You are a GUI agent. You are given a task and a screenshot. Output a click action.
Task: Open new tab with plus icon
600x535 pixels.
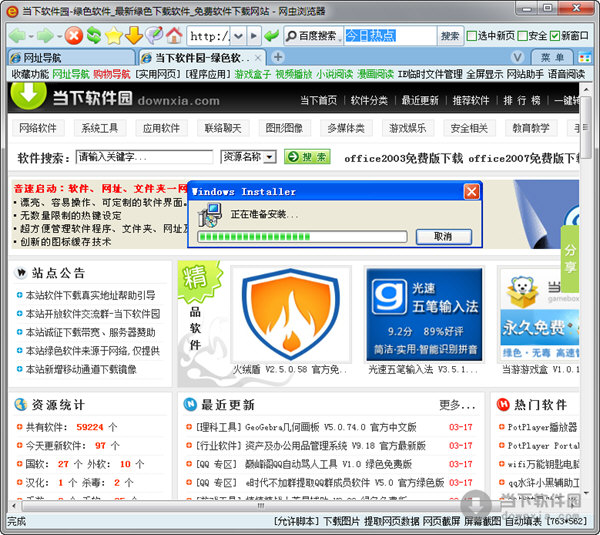pyautogui.click(x=278, y=57)
